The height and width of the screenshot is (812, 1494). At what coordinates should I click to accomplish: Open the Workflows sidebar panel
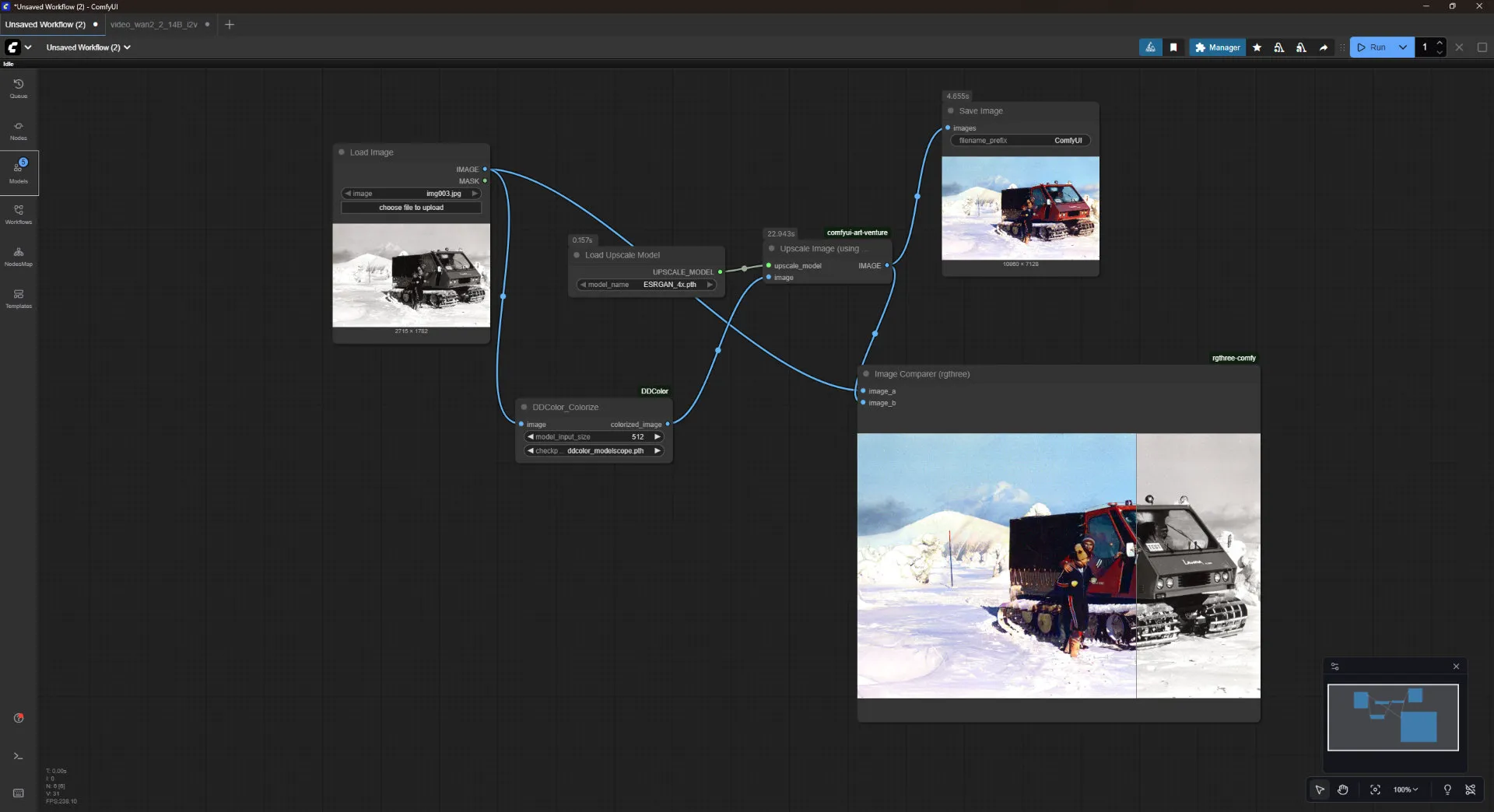tap(18, 215)
